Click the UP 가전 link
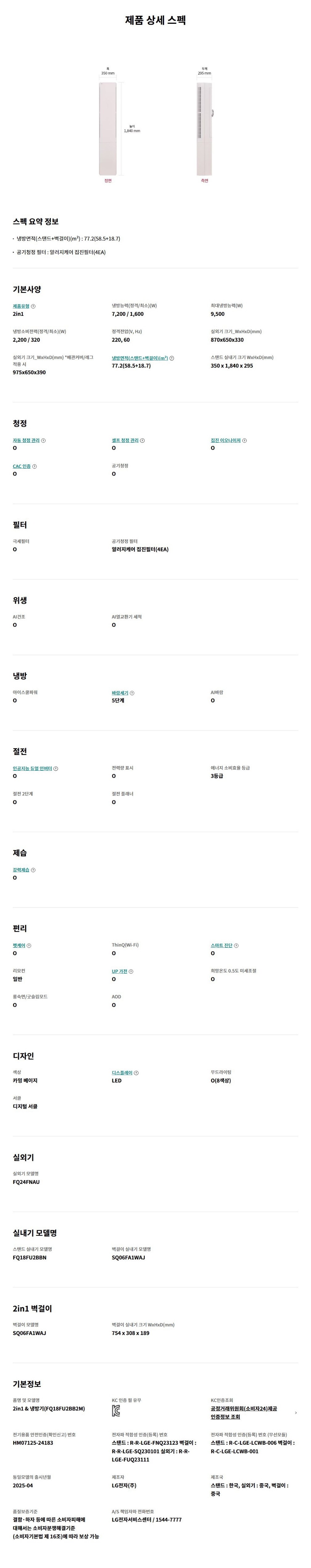Viewport: 311px width, 1568px height. coord(119,972)
